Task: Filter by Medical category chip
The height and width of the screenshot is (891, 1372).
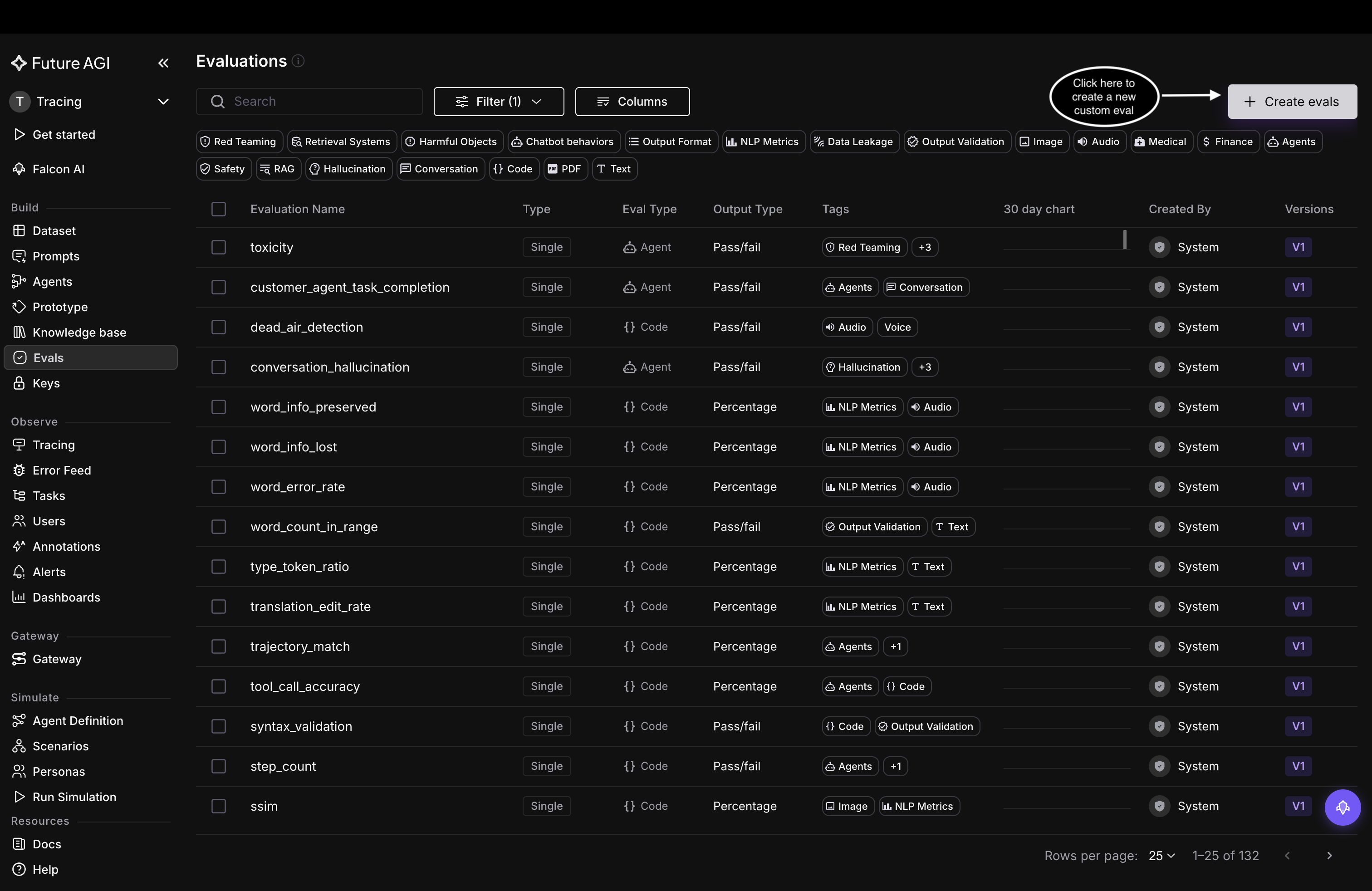Action: (x=1161, y=141)
